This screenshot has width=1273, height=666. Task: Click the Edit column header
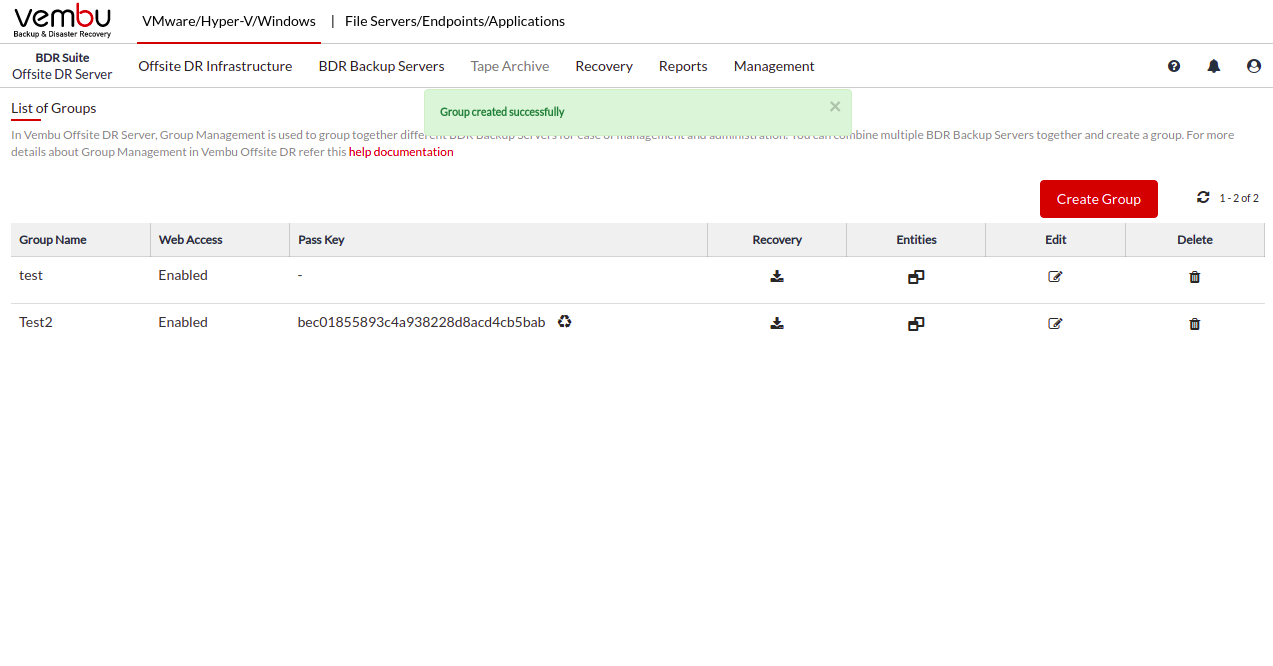point(1056,240)
